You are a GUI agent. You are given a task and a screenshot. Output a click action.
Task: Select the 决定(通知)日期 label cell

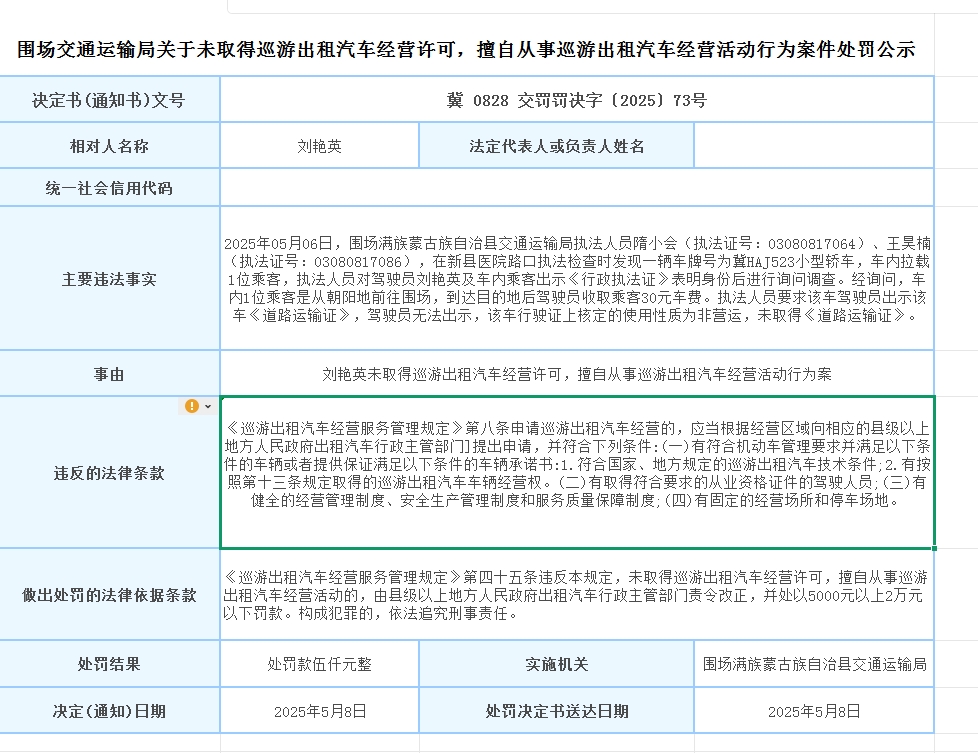point(109,711)
